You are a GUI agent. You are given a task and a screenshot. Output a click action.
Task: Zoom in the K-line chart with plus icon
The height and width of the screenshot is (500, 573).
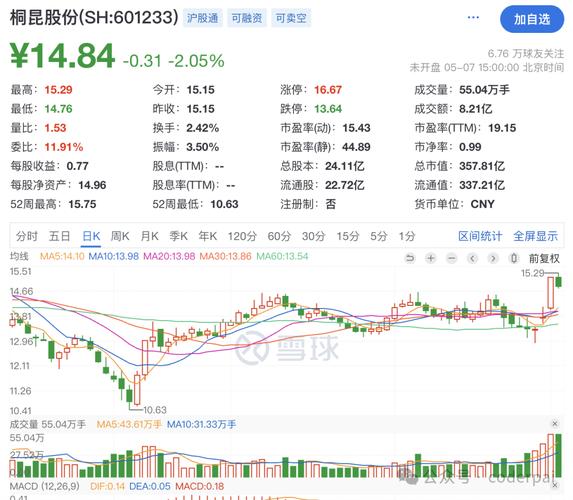tap(431, 258)
